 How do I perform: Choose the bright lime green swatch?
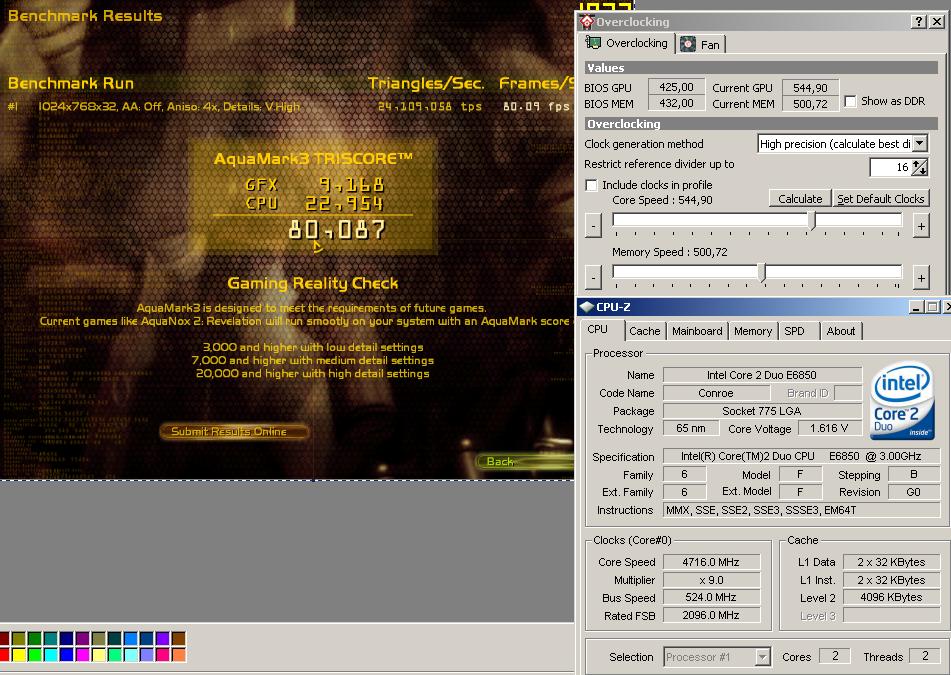(35, 654)
